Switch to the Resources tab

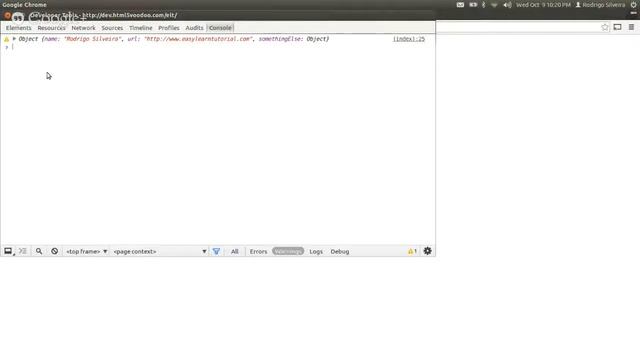51,28
